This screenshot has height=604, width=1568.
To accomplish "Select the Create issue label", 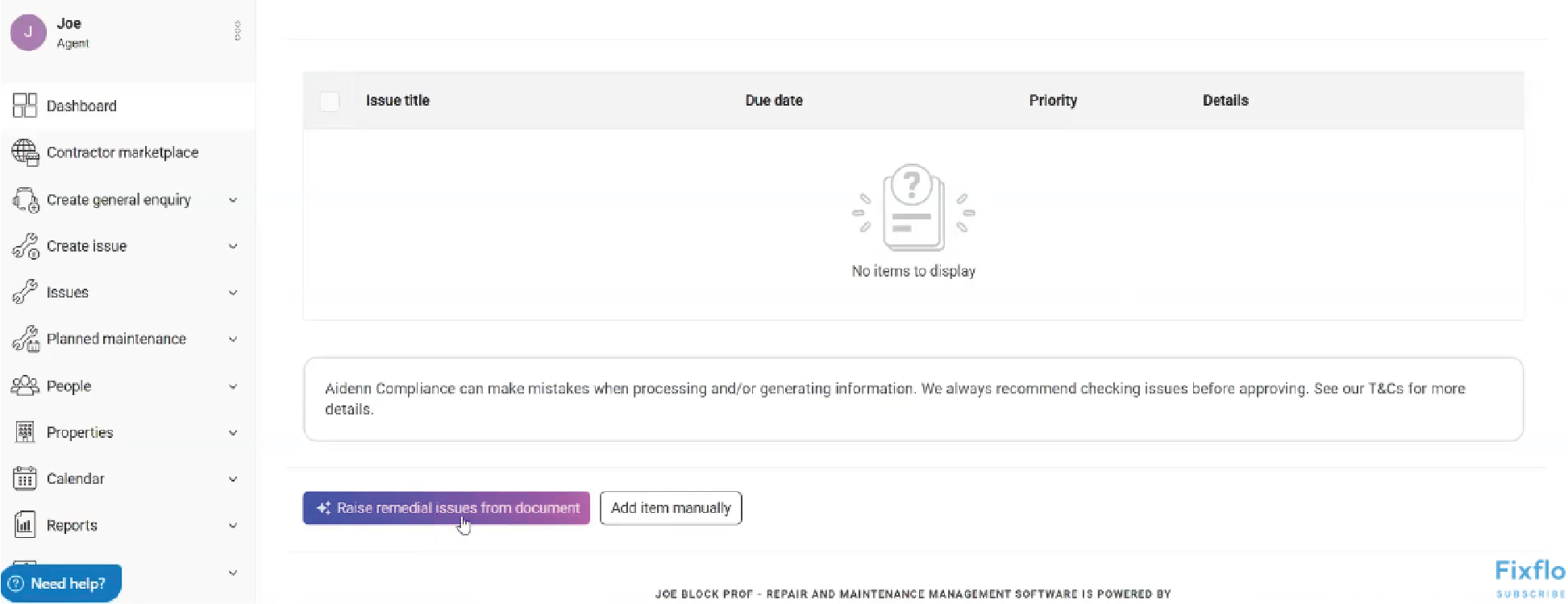I will coord(86,246).
